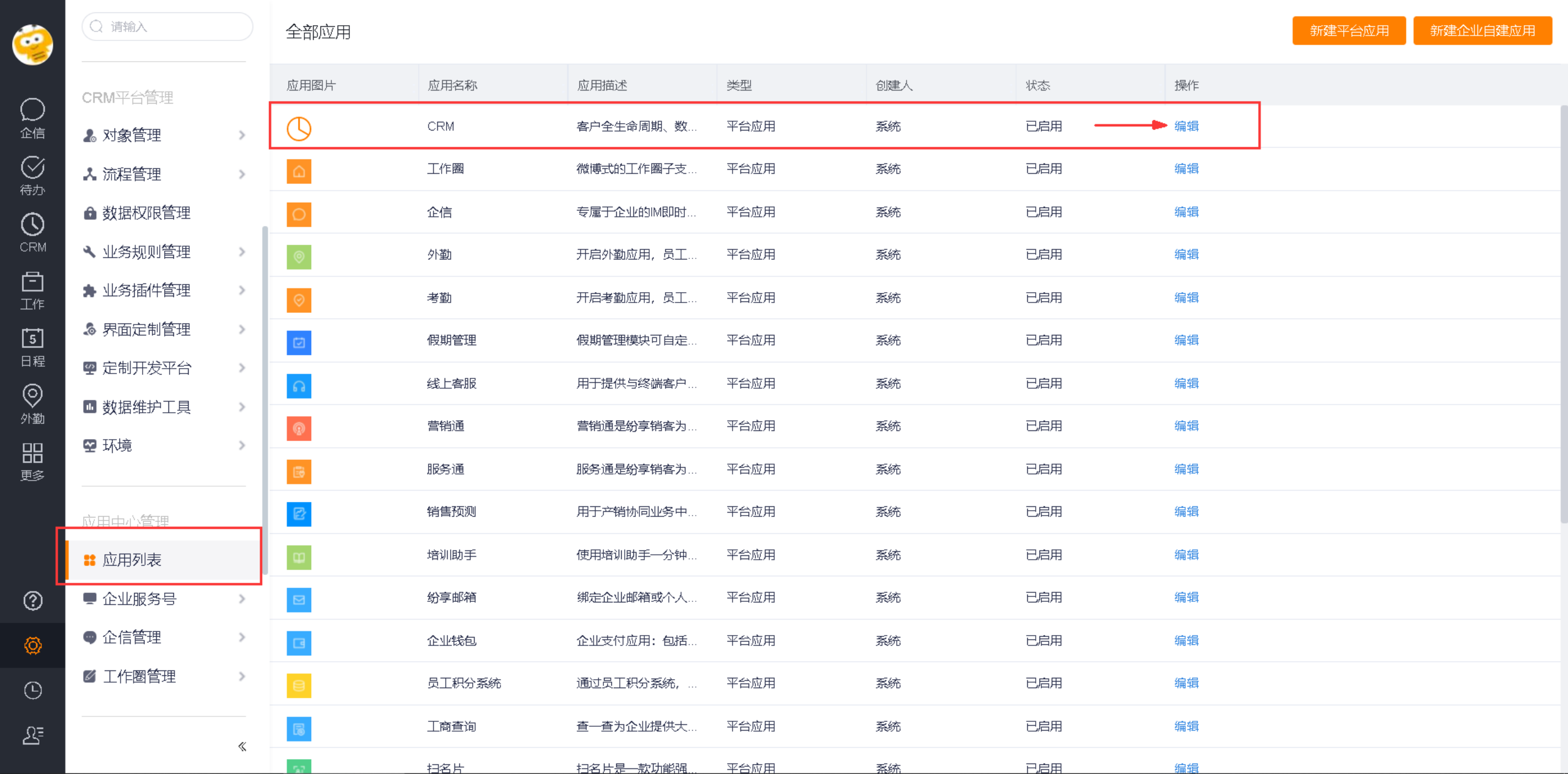The width and height of the screenshot is (1568, 774).
Task: Click the 企信 app icon in table
Action: tap(299, 214)
